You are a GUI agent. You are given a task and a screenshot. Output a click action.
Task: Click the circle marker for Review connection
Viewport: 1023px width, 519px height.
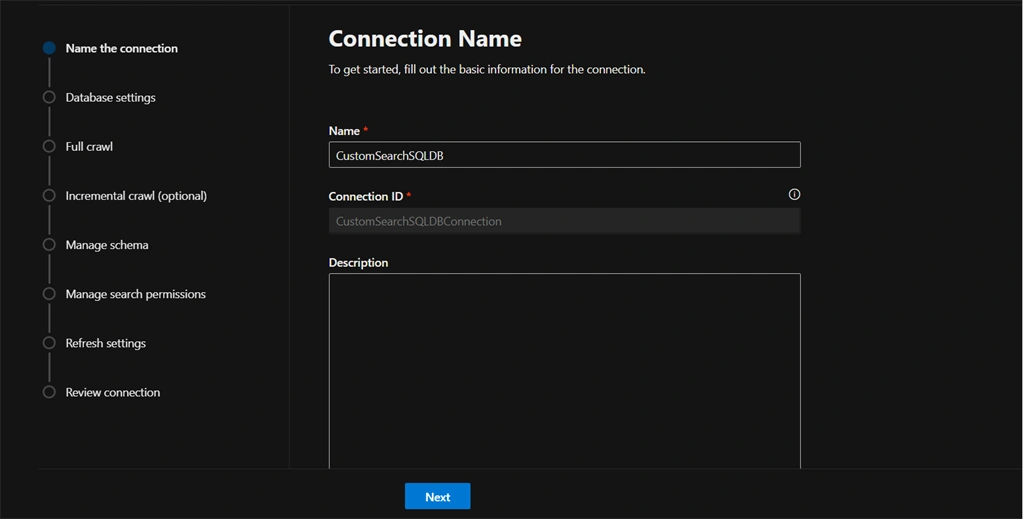click(x=49, y=392)
